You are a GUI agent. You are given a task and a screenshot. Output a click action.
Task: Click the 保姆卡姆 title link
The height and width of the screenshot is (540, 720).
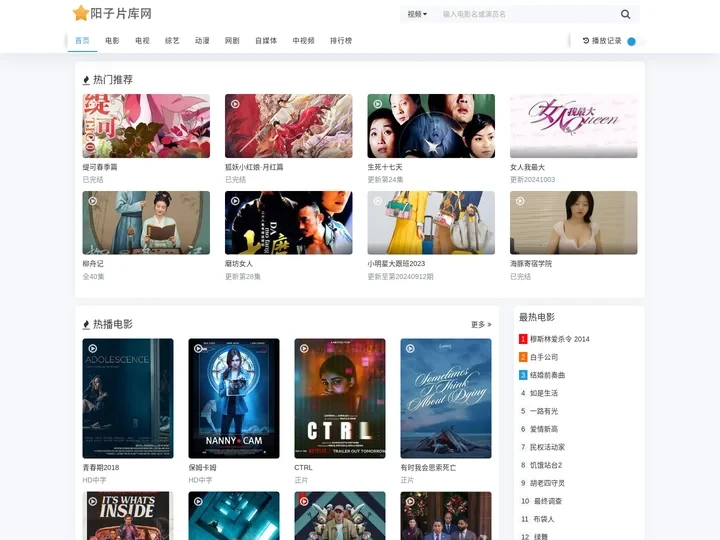tap(202, 467)
